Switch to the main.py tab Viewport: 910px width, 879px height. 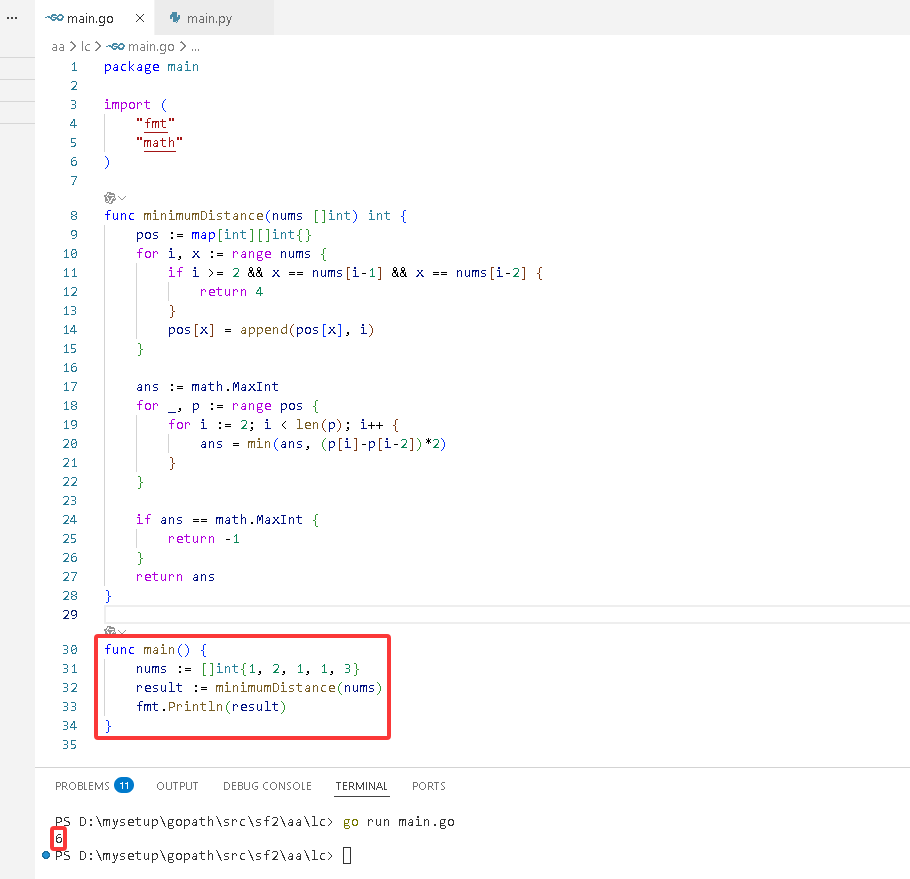(x=209, y=19)
